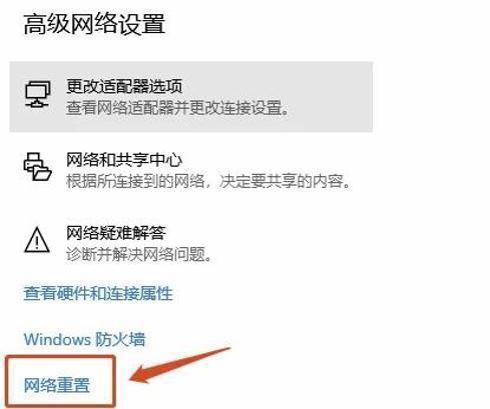The height and width of the screenshot is (409, 490).
Task: Launch 网络疑难解答
Action: click(116, 233)
